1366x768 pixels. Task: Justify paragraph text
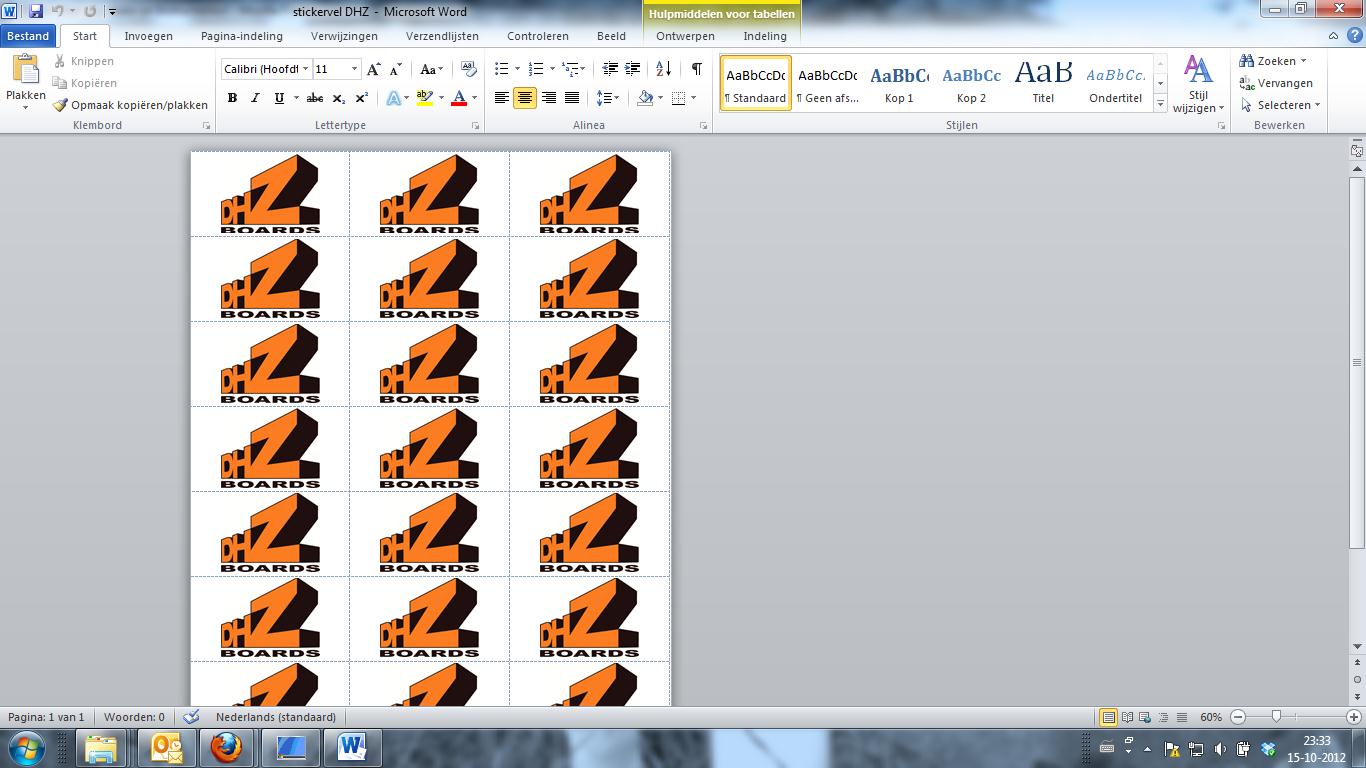571,98
